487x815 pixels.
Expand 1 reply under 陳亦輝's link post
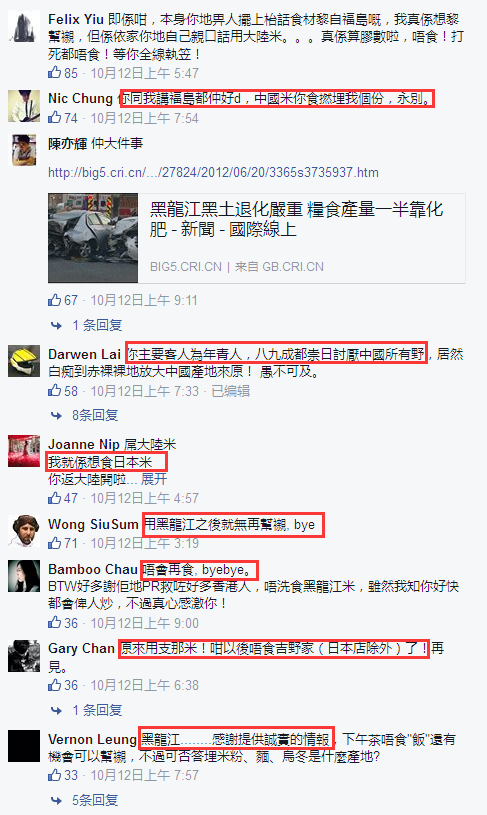(97, 325)
